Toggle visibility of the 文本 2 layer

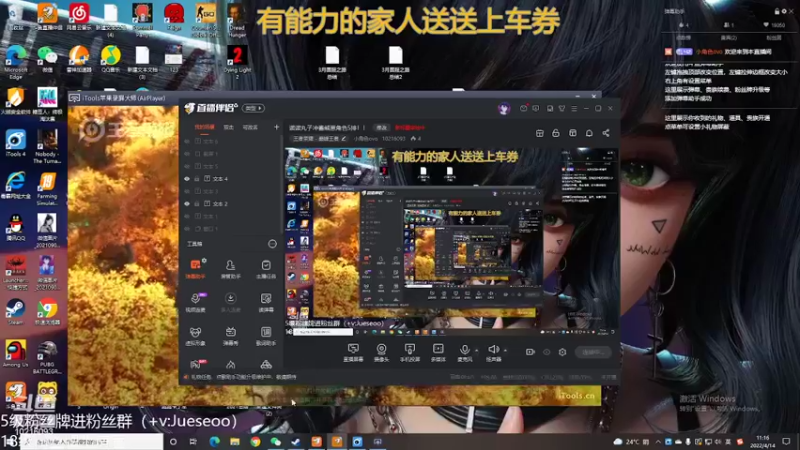coord(187,204)
